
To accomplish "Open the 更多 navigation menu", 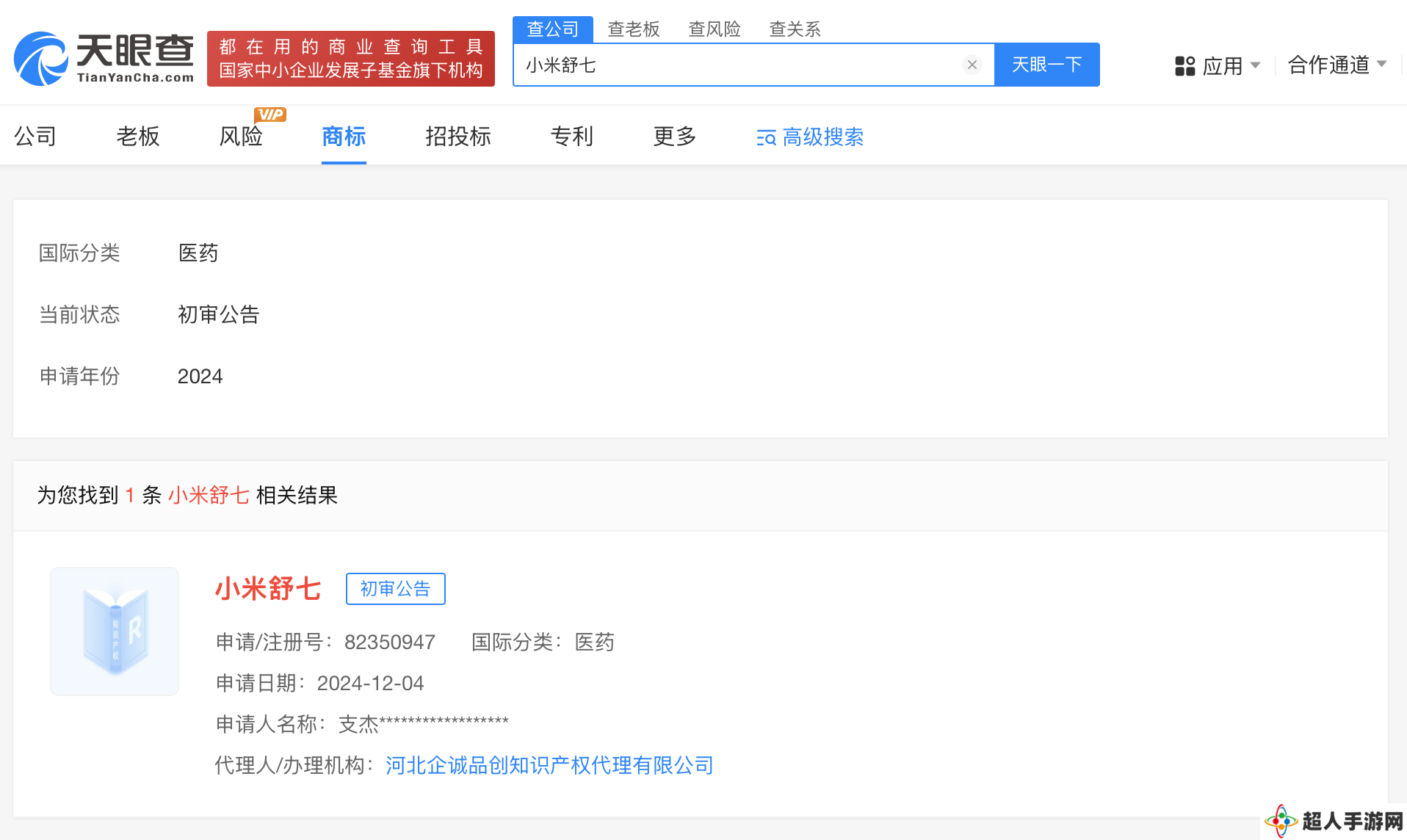I will 674,136.
